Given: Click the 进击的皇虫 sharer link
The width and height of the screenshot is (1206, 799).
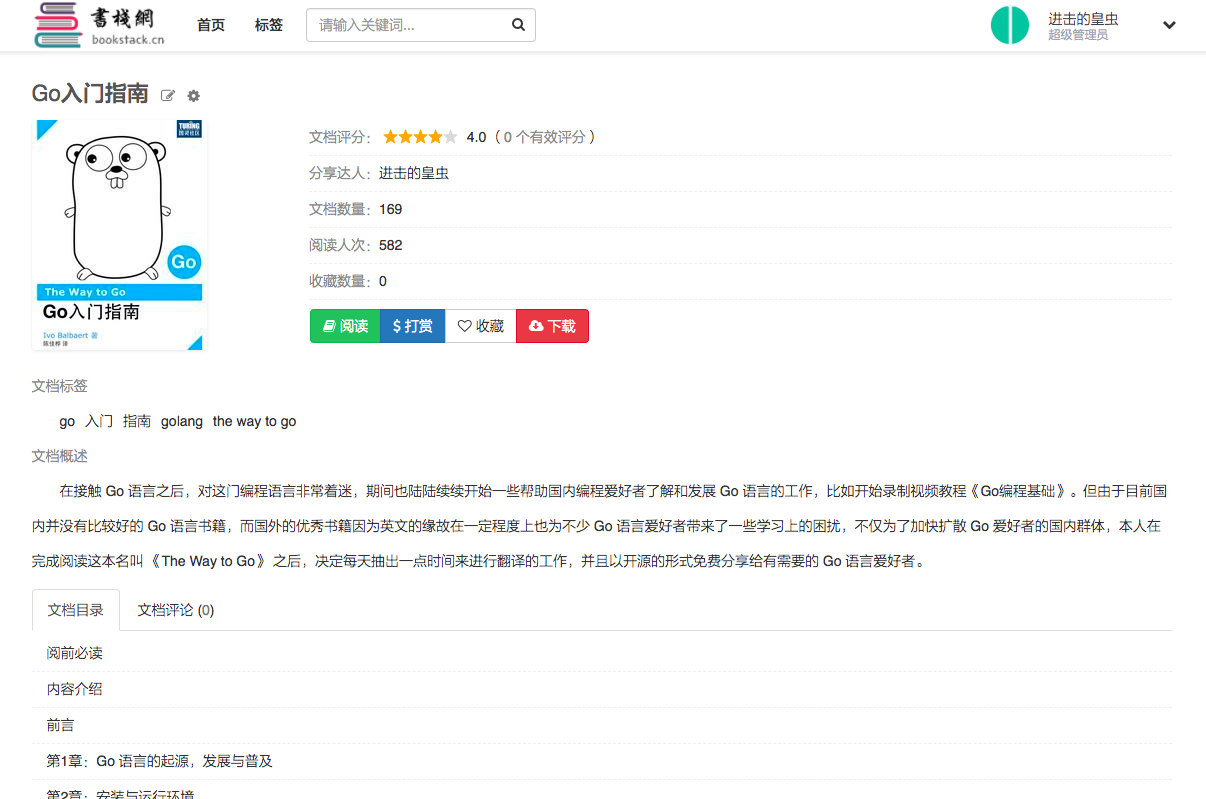Looking at the screenshot, I should (x=413, y=172).
